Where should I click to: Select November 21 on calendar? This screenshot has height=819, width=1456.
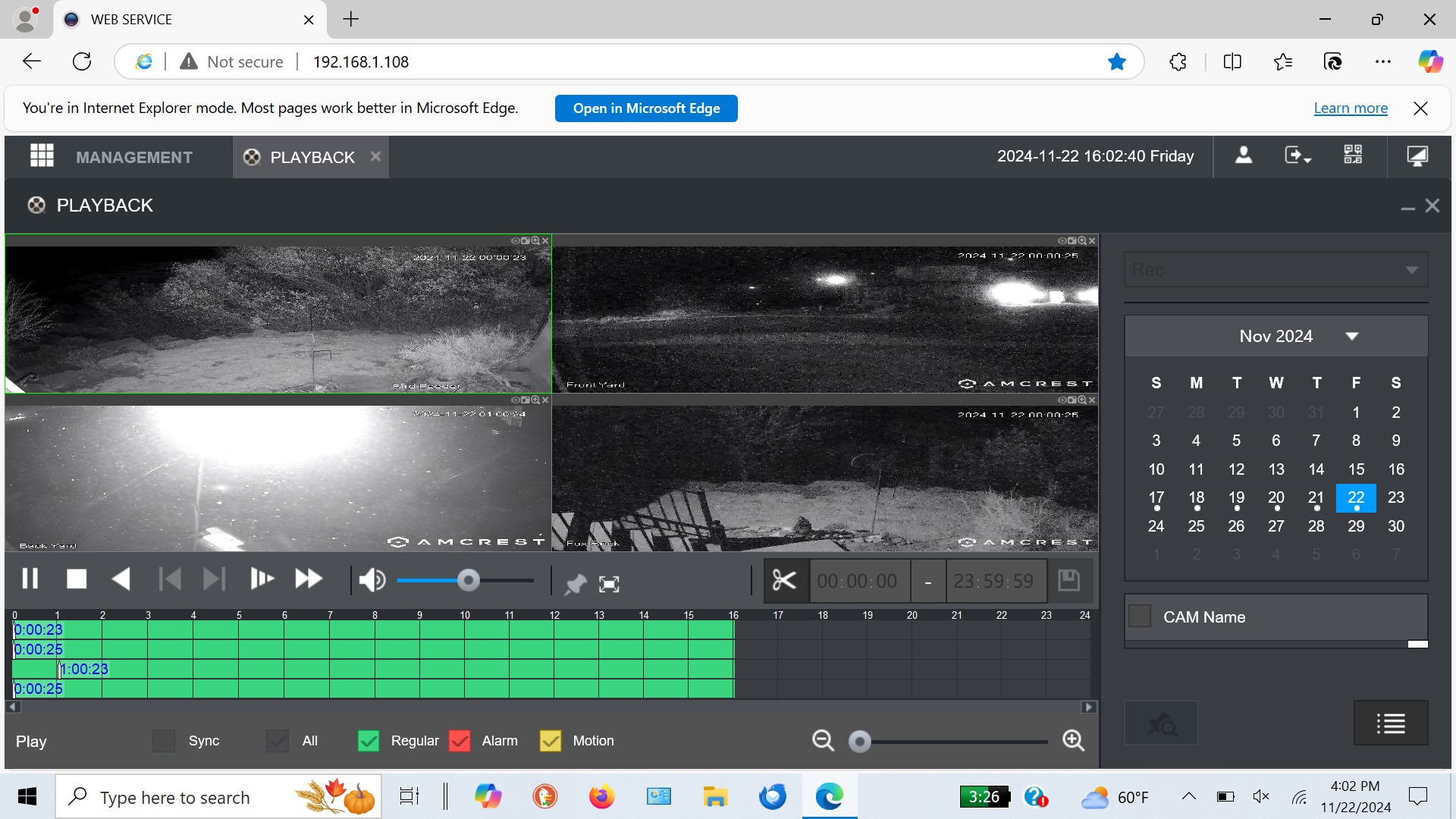(1316, 498)
